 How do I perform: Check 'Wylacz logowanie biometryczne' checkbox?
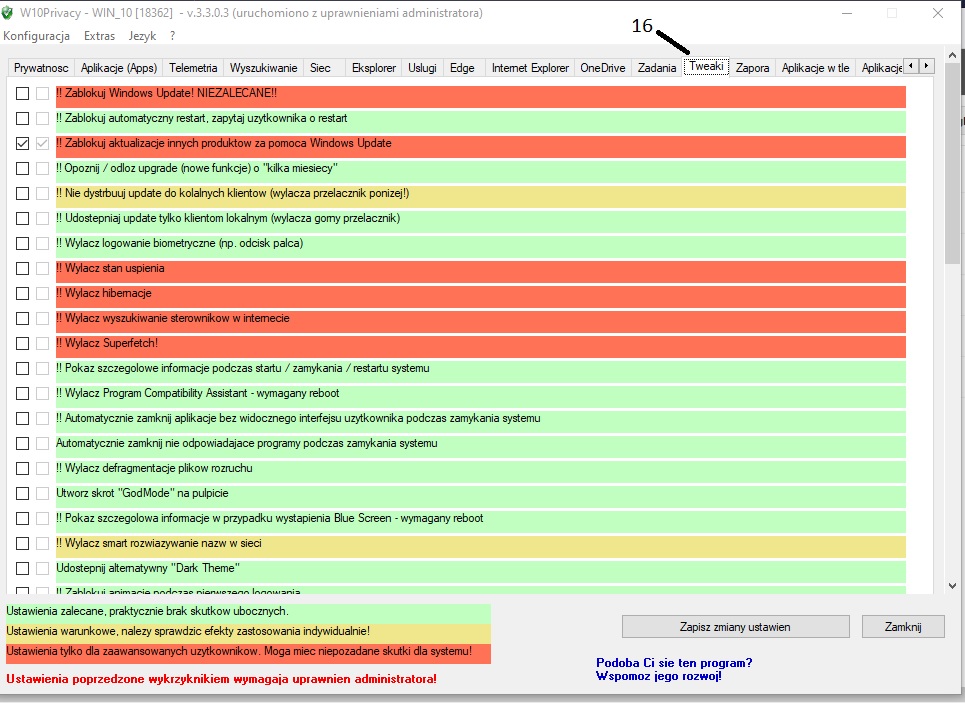point(22,243)
